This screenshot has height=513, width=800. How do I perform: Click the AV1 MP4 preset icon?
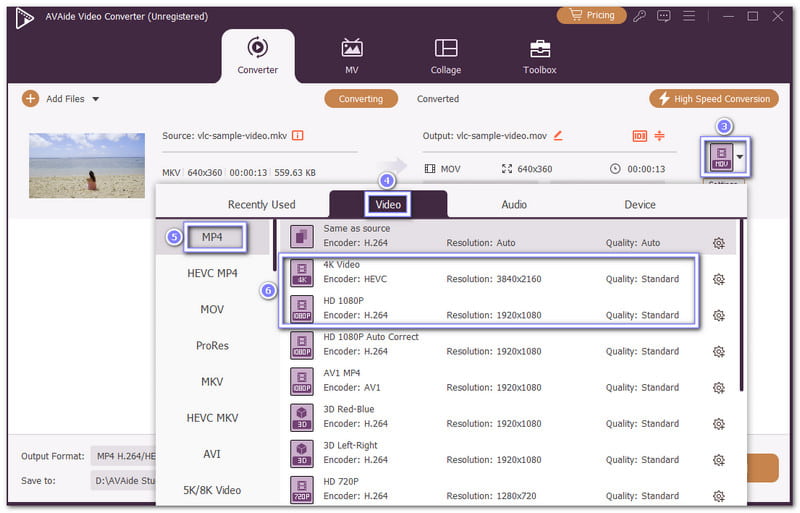pos(302,381)
